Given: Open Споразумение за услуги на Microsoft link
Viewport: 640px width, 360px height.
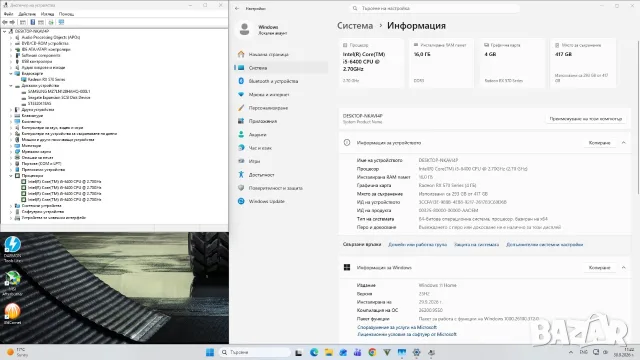Looking at the screenshot, I should 397,327.
